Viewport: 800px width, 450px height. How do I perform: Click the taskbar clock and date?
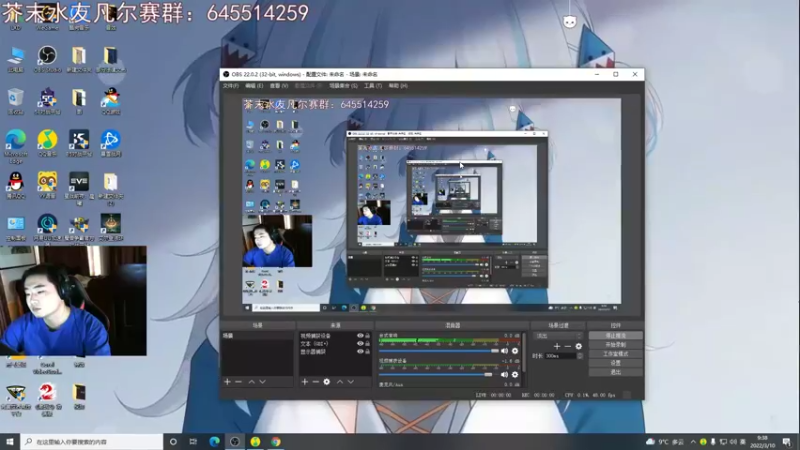(x=763, y=442)
